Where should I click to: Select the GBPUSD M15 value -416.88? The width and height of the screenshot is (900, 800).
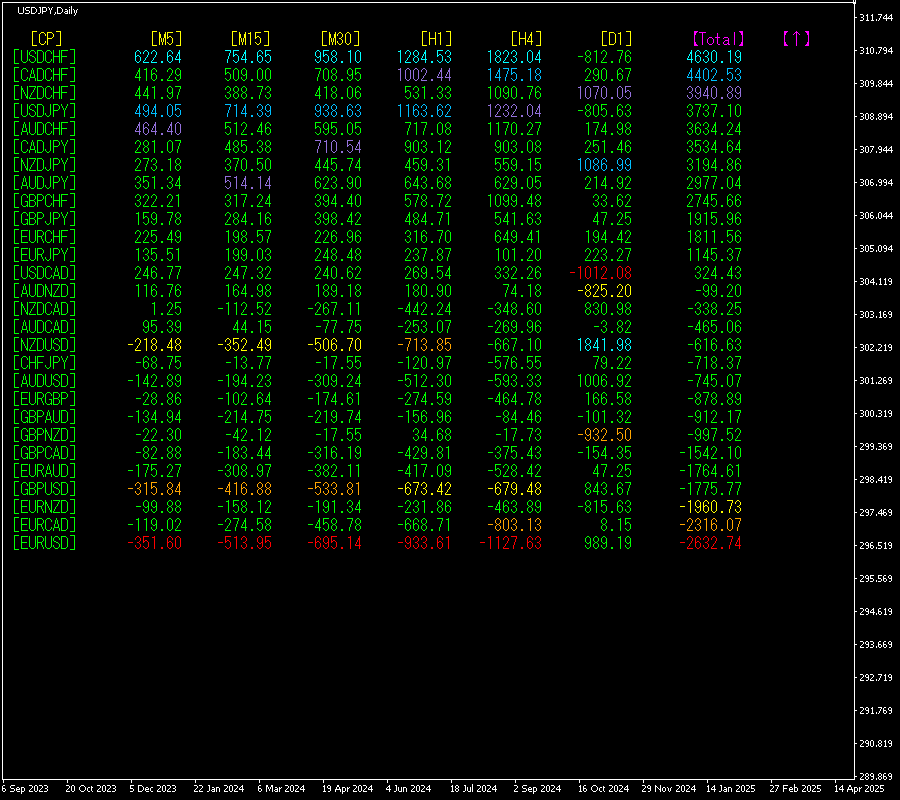tap(245, 489)
